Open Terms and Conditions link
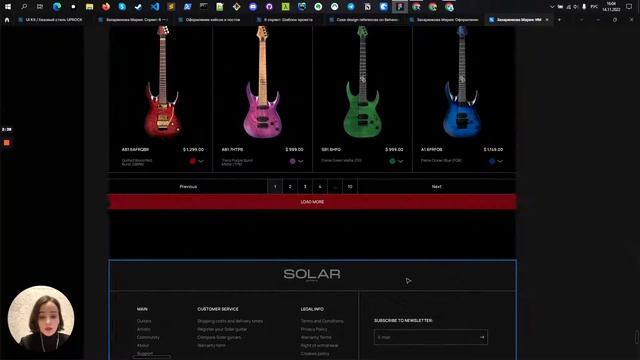Screen dimensions: 640x360 (322, 321)
